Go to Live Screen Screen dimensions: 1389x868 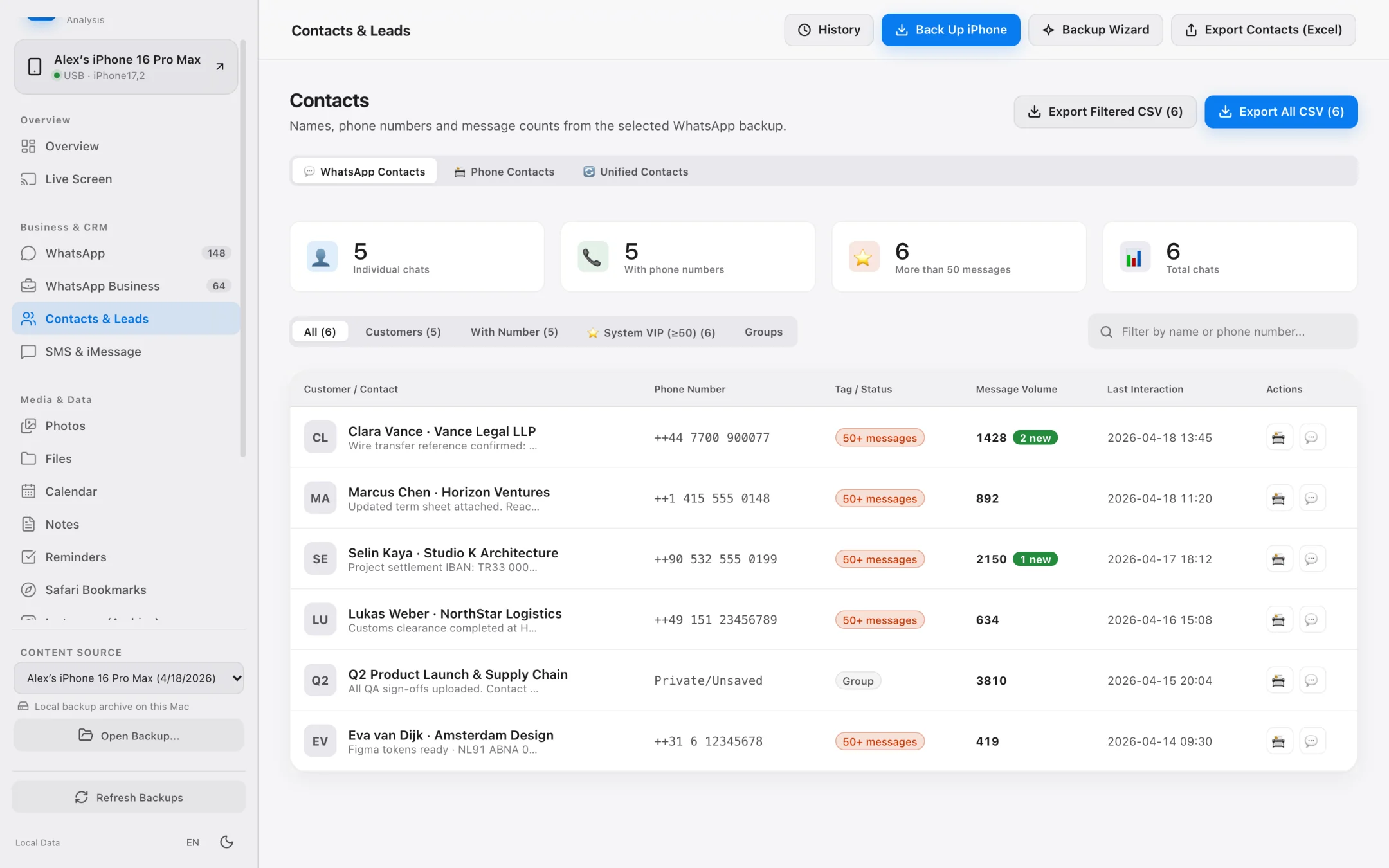click(125, 179)
